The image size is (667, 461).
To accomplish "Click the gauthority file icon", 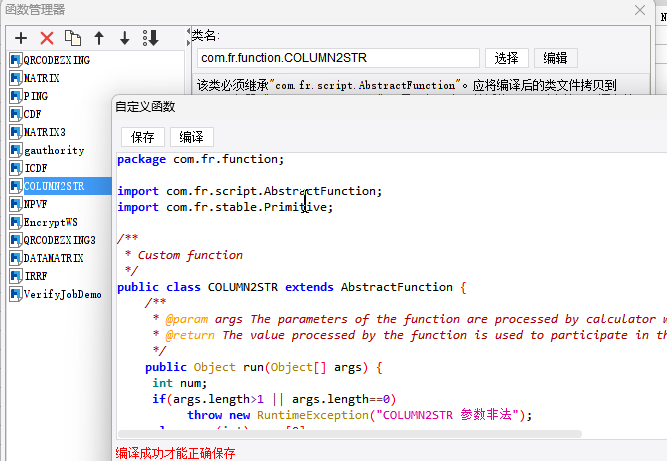I will coord(15,150).
